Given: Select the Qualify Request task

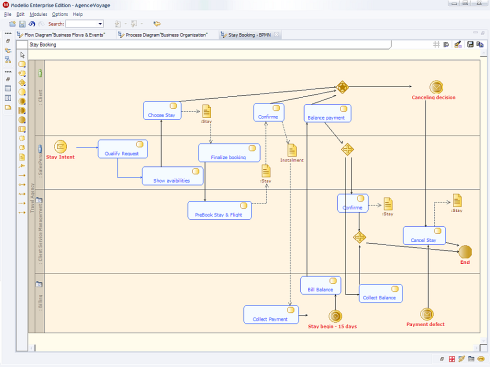Looking at the screenshot, I should (x=123, y=149).
